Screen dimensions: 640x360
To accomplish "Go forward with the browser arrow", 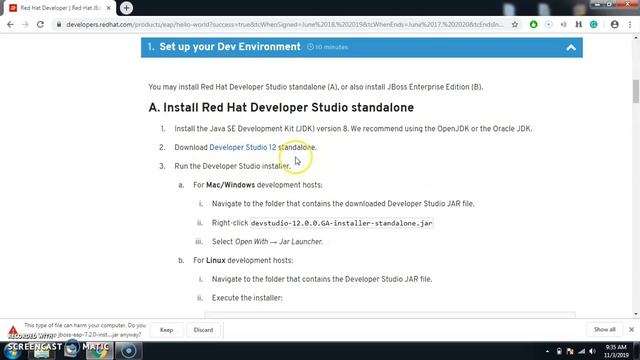I will (x=25, y=24).
